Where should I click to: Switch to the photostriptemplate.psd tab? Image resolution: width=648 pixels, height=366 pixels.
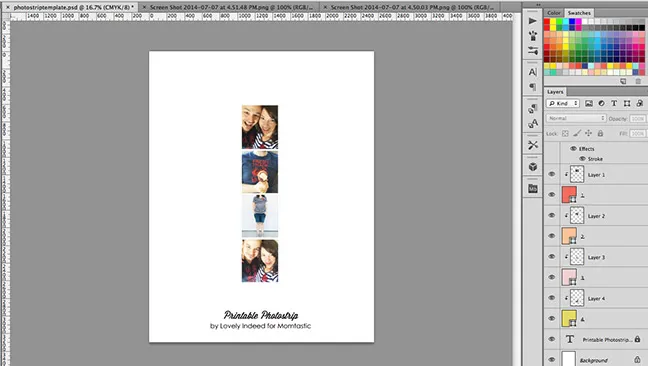[x=73, y=7]
